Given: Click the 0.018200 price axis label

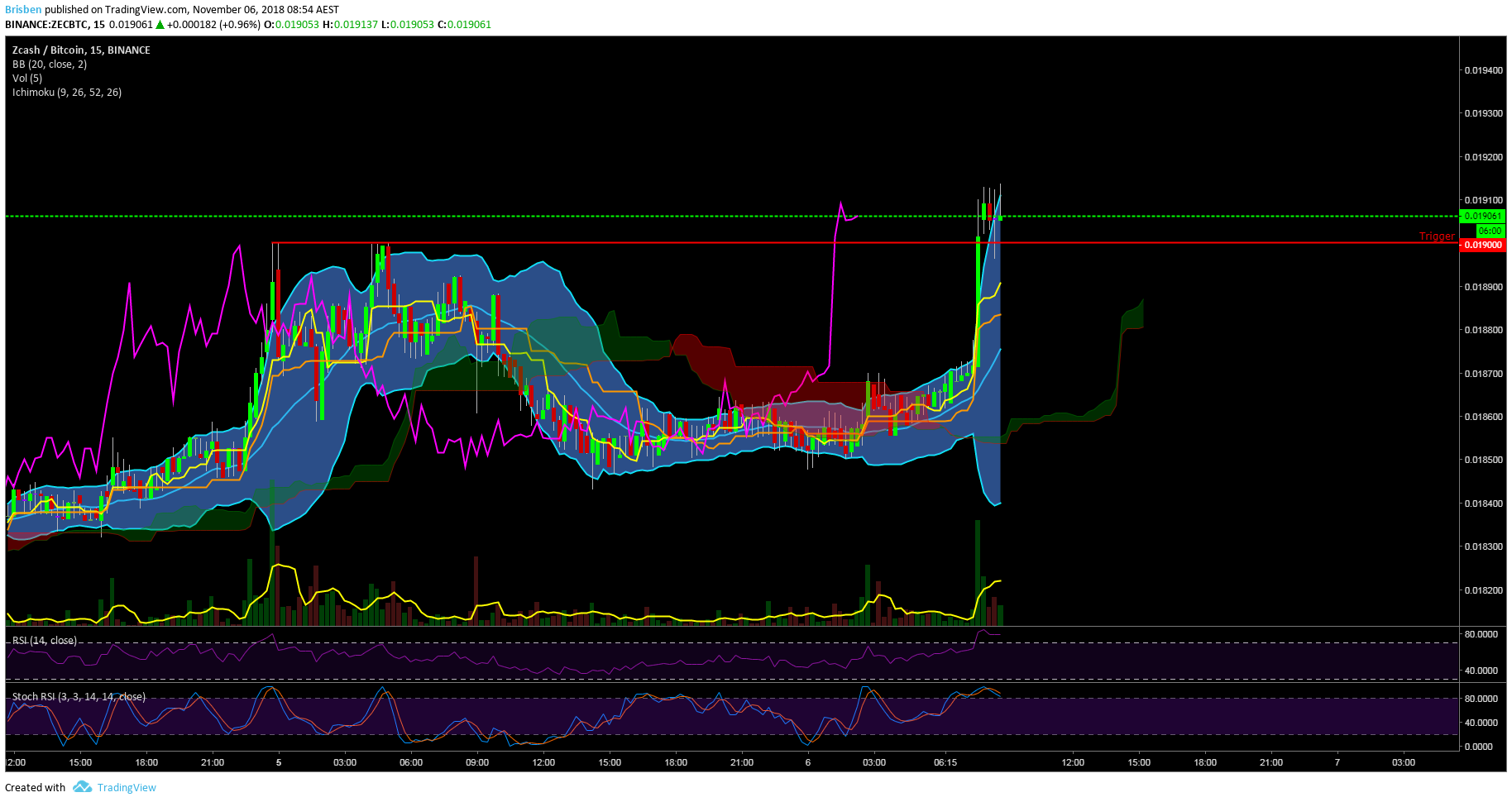Looking at the screenshot, I should pyautogui.click(x=1484, y=591).
